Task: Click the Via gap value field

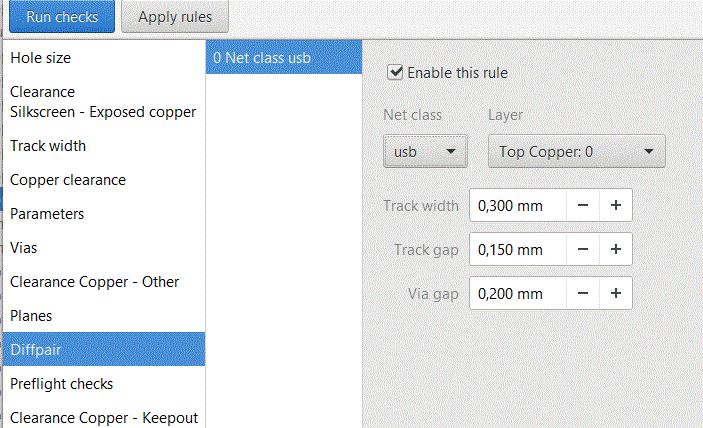Action: point(517,294)
